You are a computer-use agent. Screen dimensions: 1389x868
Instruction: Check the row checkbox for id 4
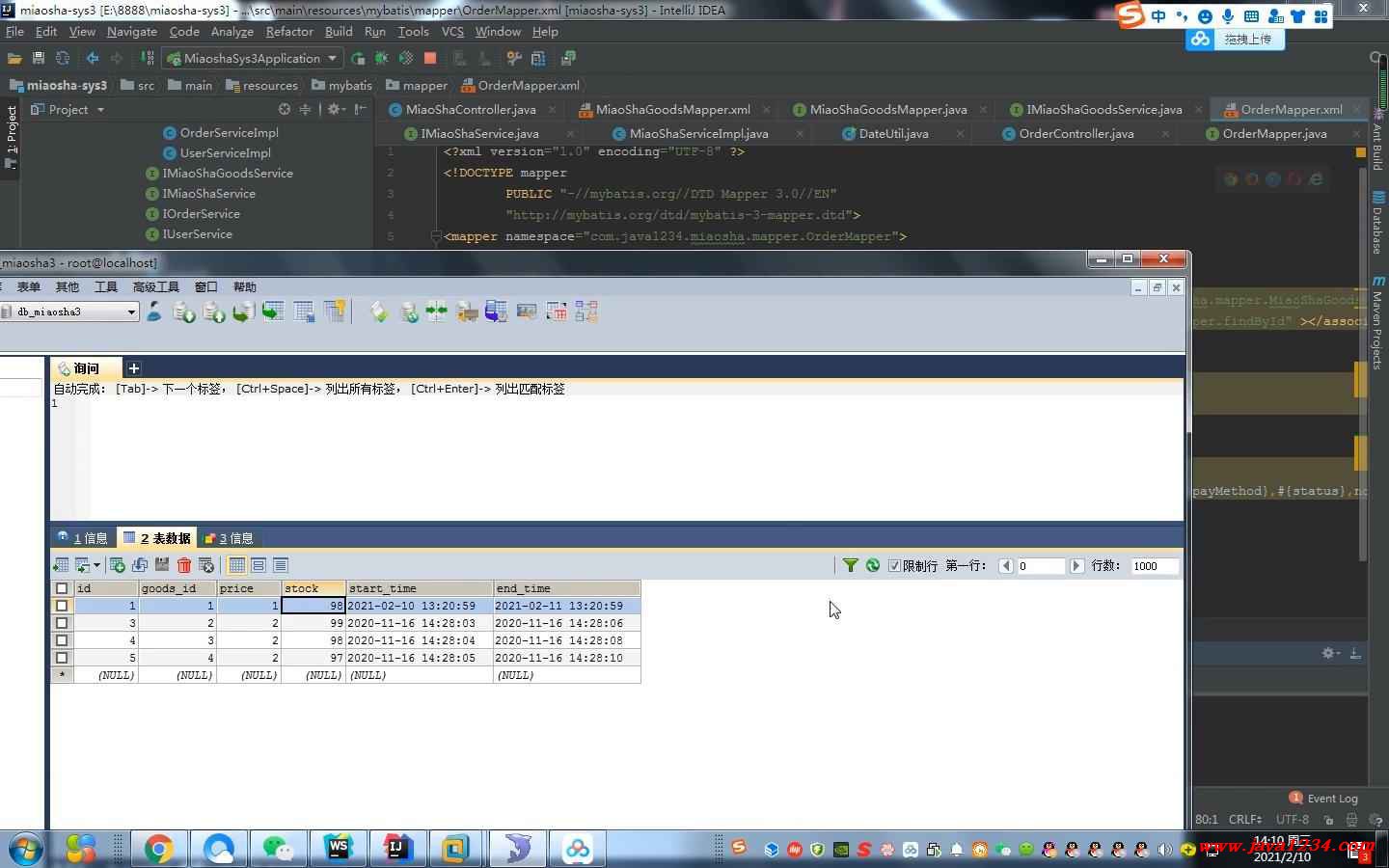(x=62, y=640)
